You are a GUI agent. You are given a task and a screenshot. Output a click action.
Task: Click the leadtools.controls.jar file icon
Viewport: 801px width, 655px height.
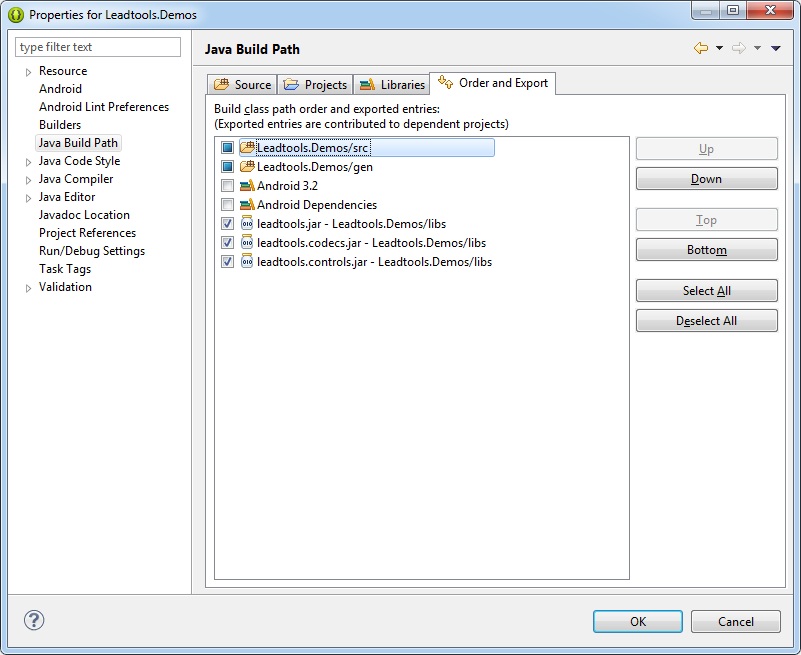point(247,261)
